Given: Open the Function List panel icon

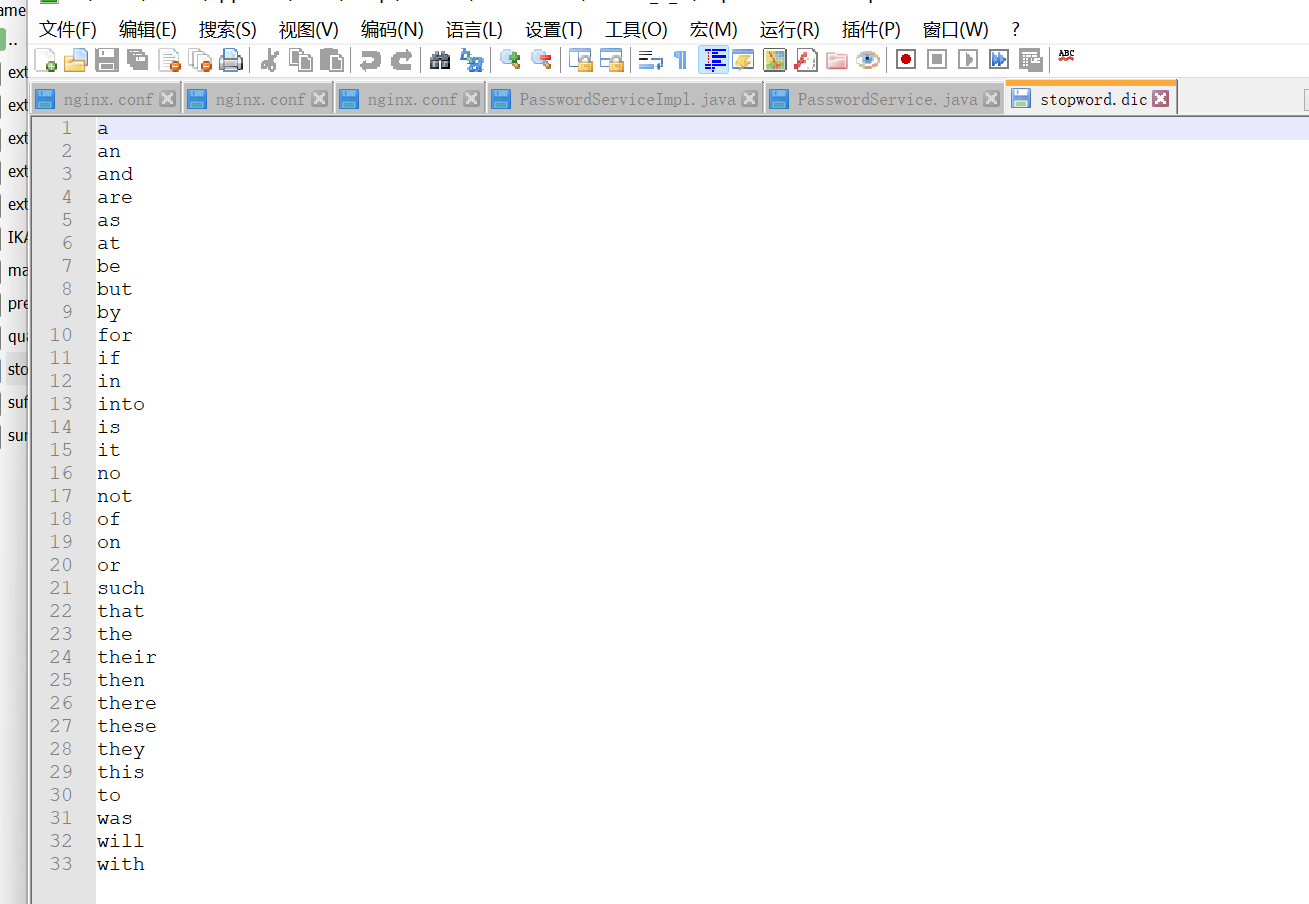Looking at the screenshot, I should pyautogui.click(x=806, y=60).
